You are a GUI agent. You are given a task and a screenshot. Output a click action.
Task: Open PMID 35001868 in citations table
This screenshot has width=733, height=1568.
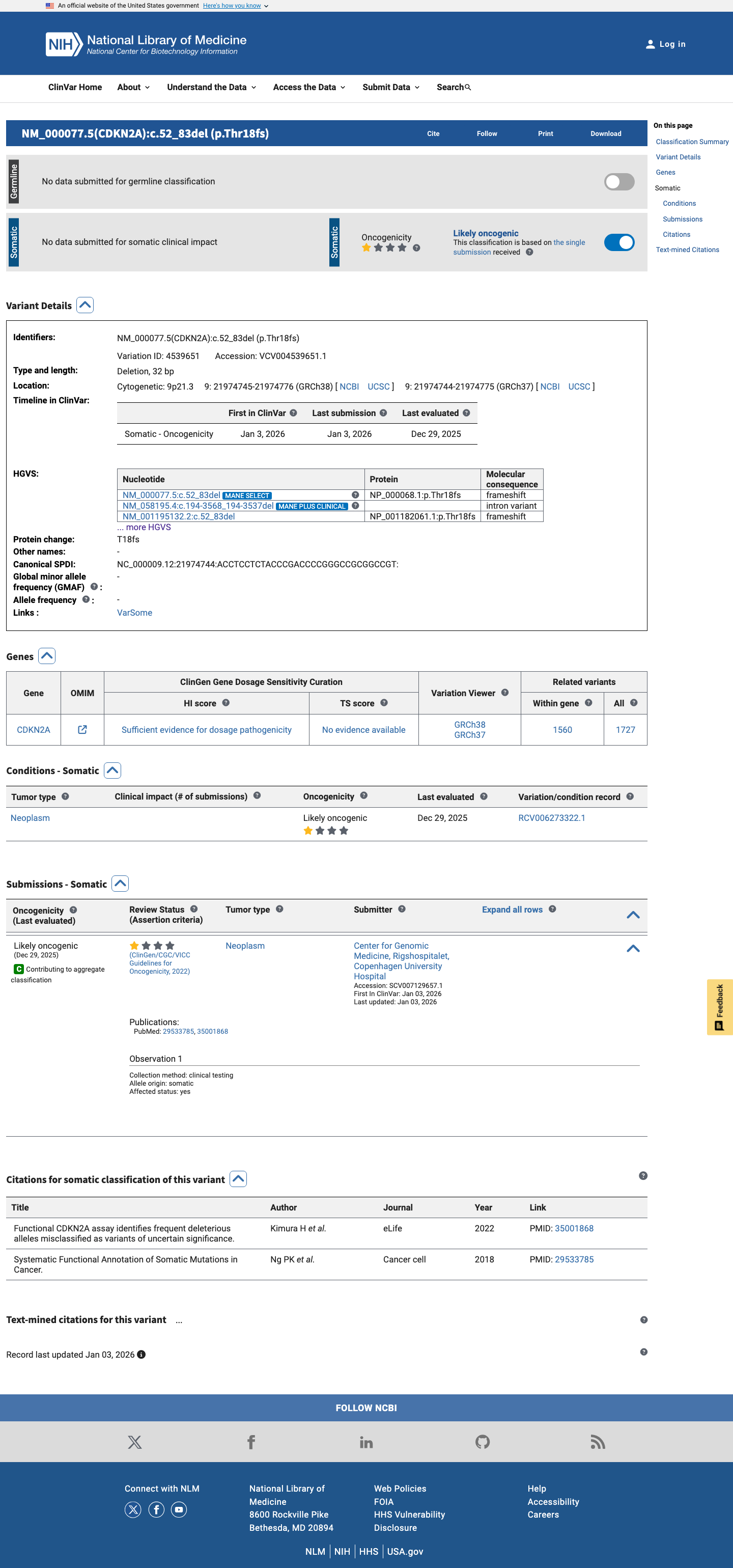tap(574, 1228)
